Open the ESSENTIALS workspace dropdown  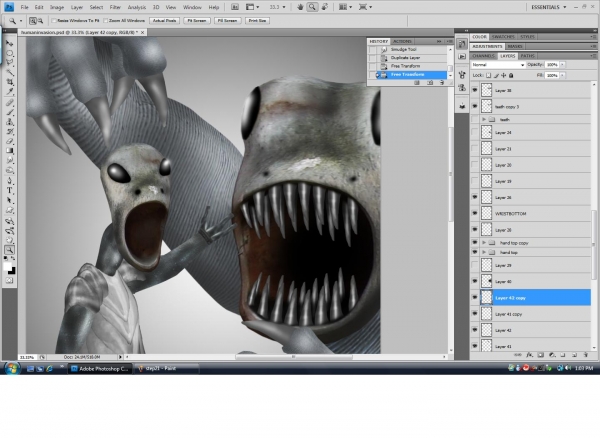[549, 7]
